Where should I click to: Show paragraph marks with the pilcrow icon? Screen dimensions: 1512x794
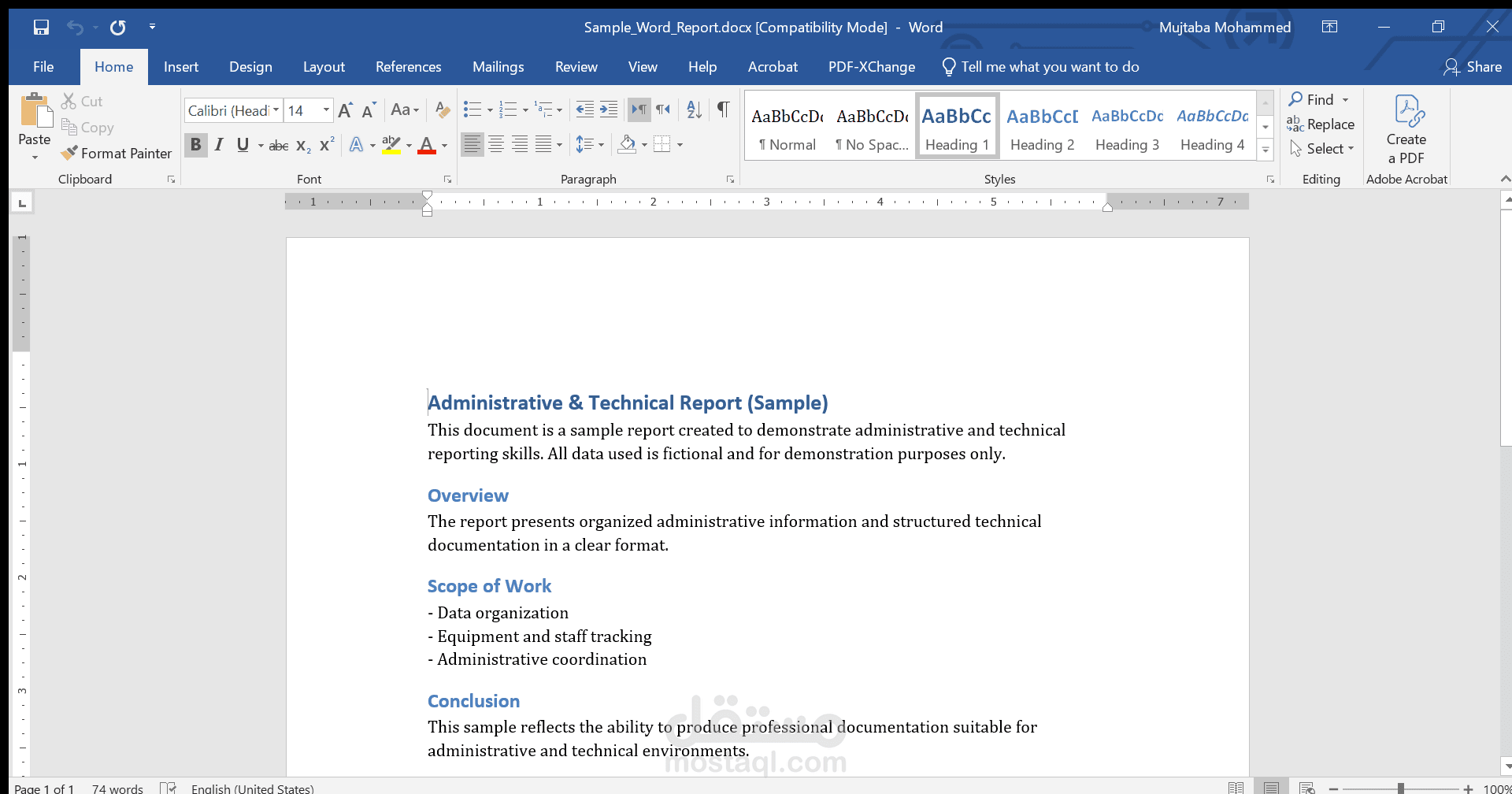(x=722, y=110)
